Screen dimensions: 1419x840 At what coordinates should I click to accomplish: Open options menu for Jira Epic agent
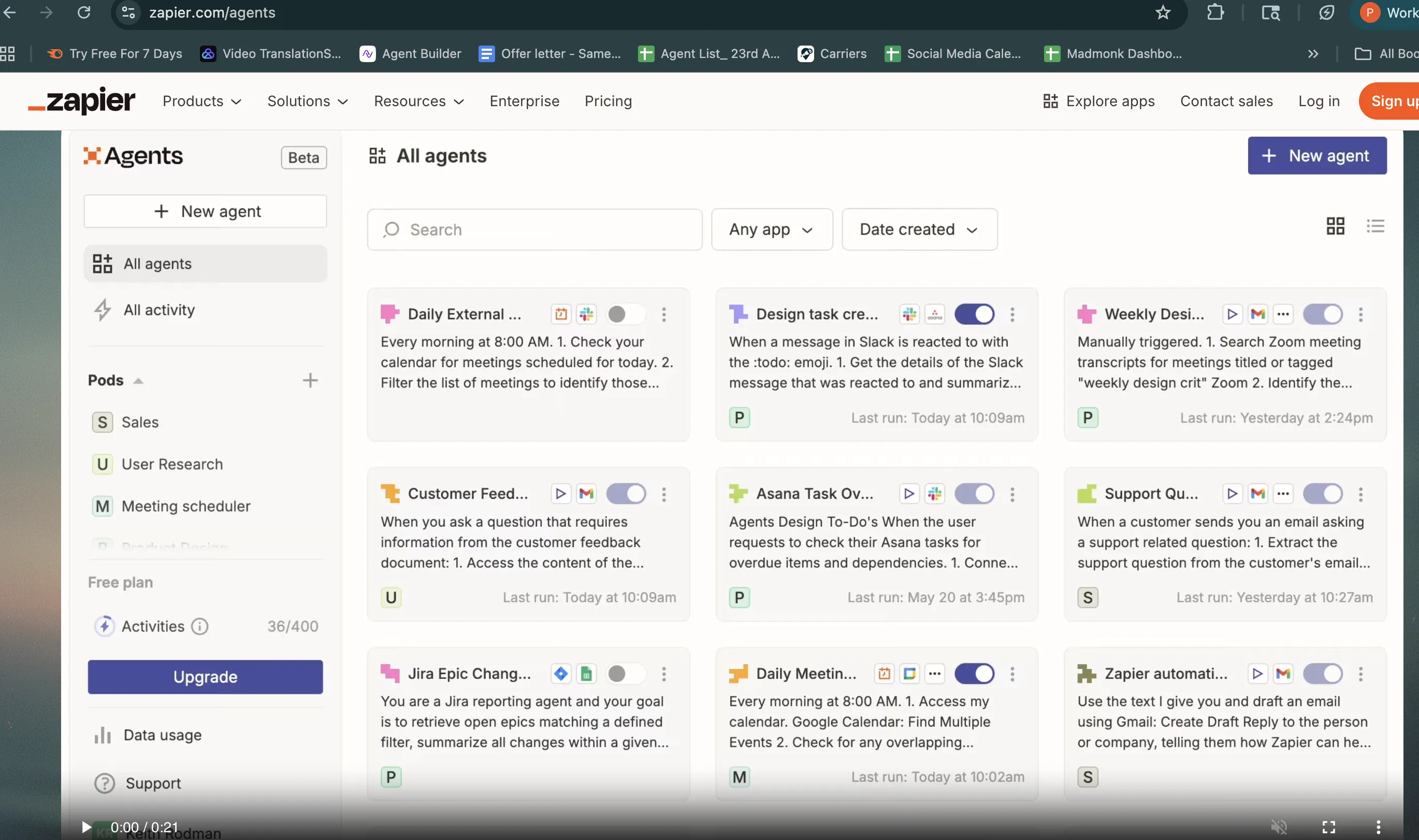tap(664, 674)
